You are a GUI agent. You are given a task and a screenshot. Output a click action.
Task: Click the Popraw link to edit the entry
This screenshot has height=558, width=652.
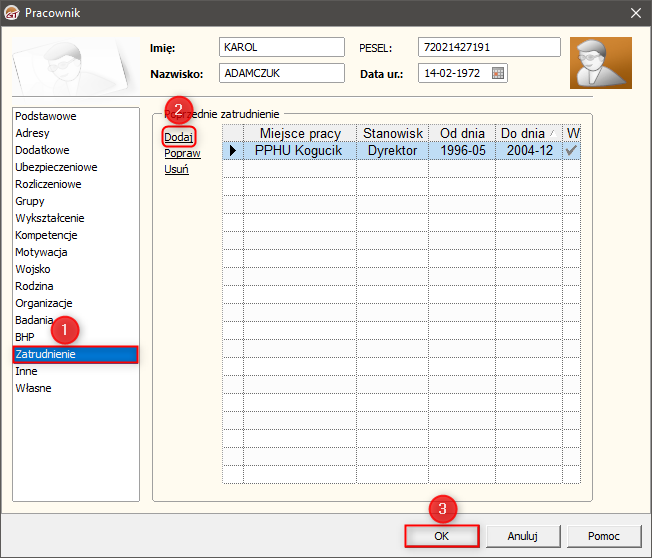(x=182, y=153)
